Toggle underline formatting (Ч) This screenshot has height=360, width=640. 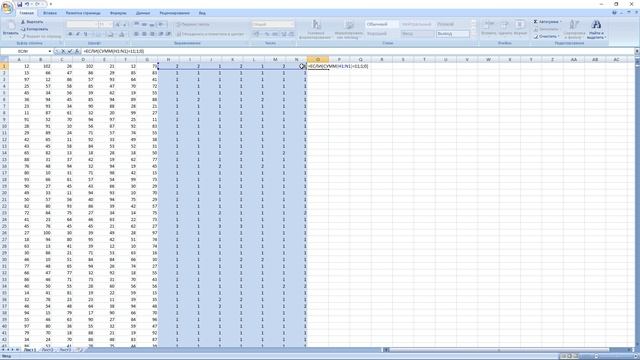(x=86, y=34)
